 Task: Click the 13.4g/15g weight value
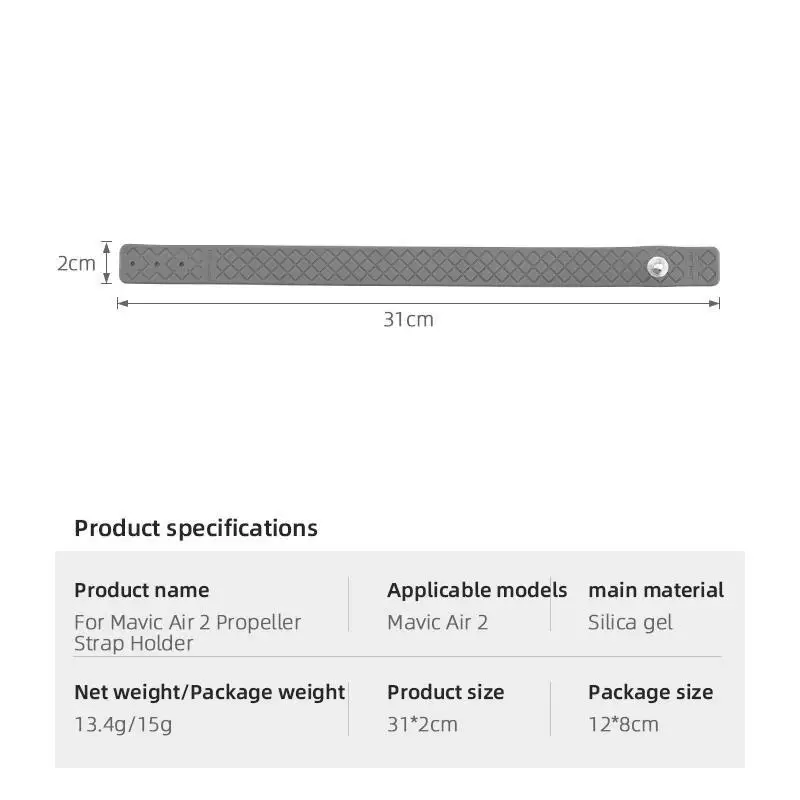click(x=123, y=724)
